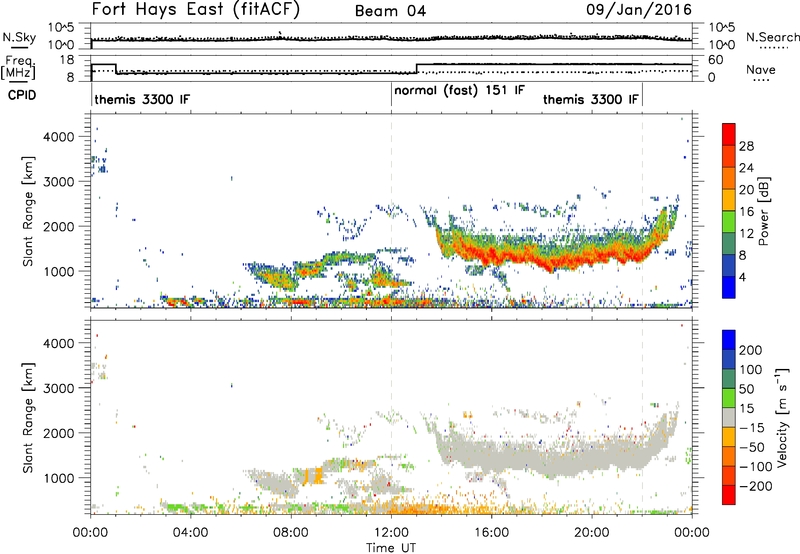Click the 'Nave' legend label

pos(761,69)
